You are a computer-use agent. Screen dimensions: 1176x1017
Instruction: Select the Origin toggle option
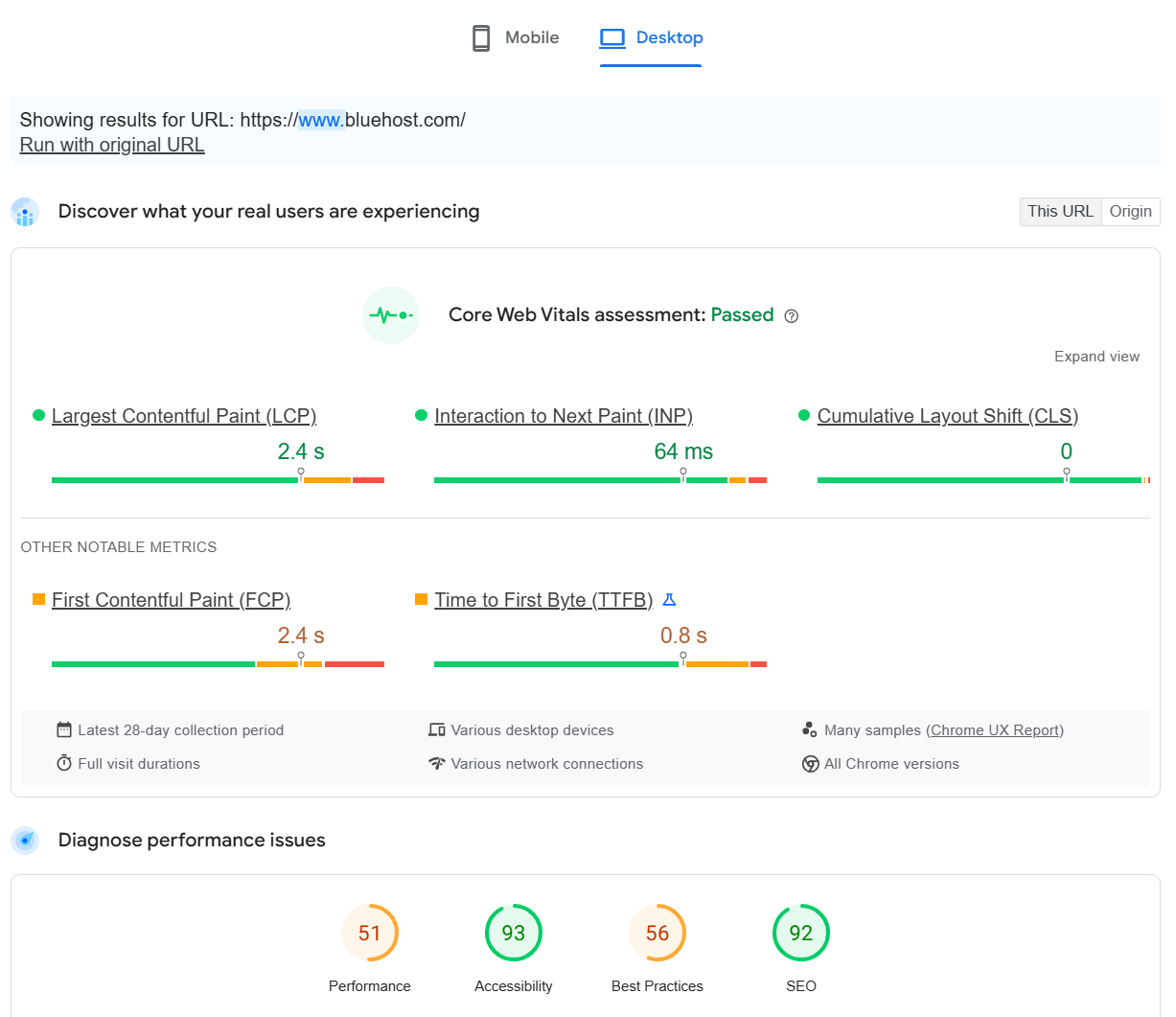click(x=1130, y=211)
